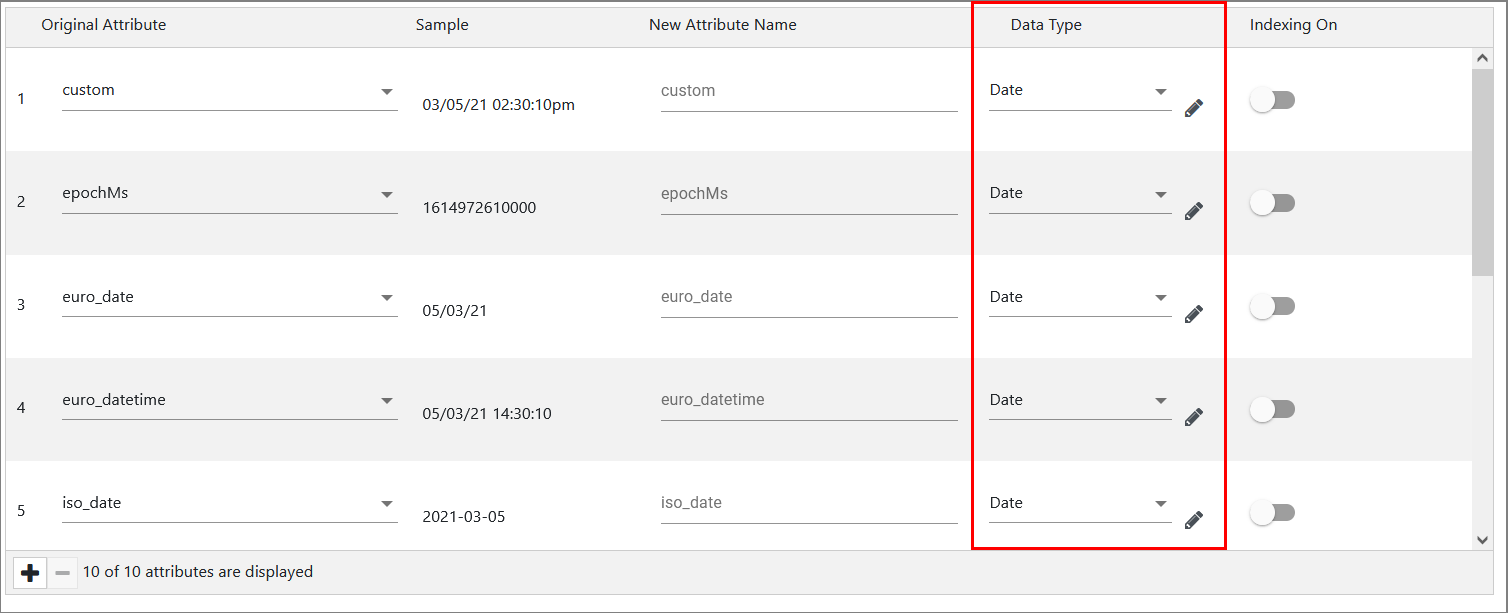Edit the Date format for custom attribute
Image resolution: width=1508 pixels, height=613 pixels.
click(x=1194, y=108)
